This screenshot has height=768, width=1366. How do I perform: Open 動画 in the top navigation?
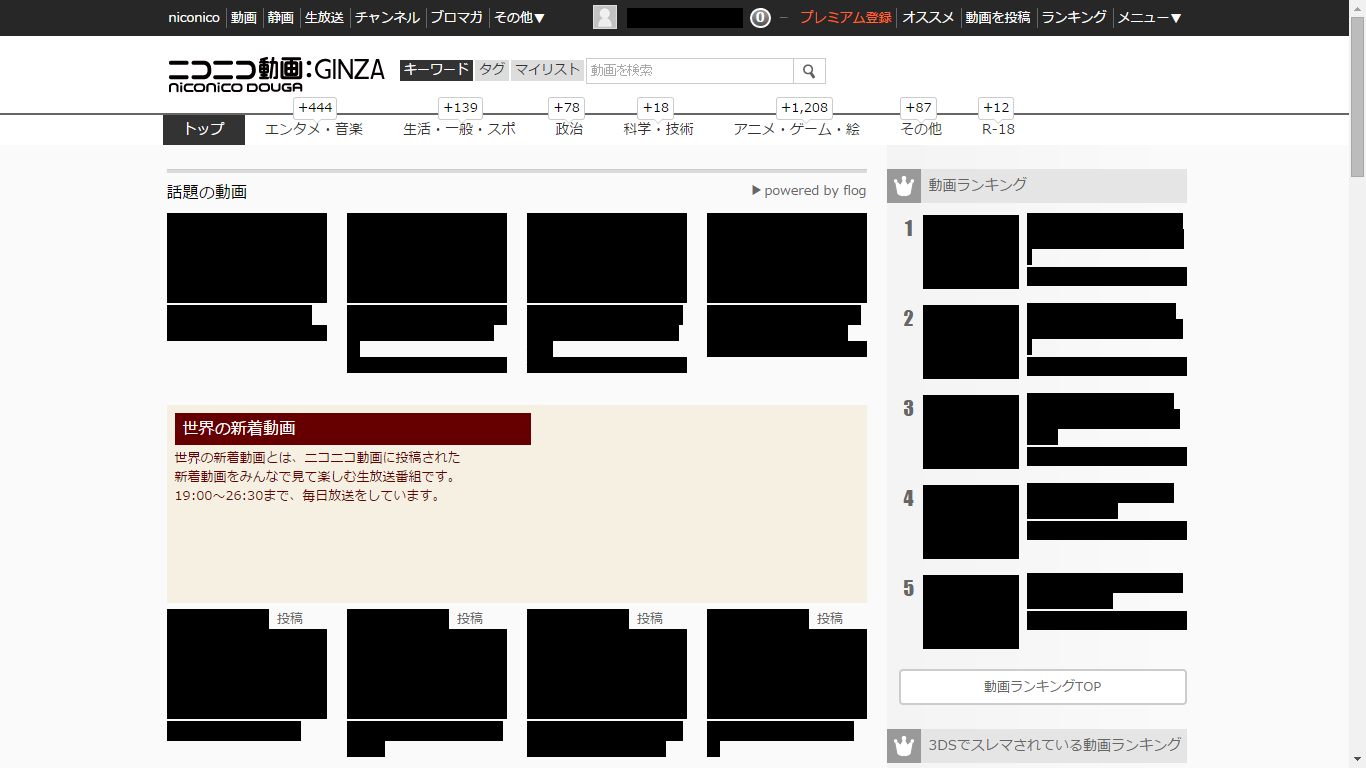coord(244,18)
